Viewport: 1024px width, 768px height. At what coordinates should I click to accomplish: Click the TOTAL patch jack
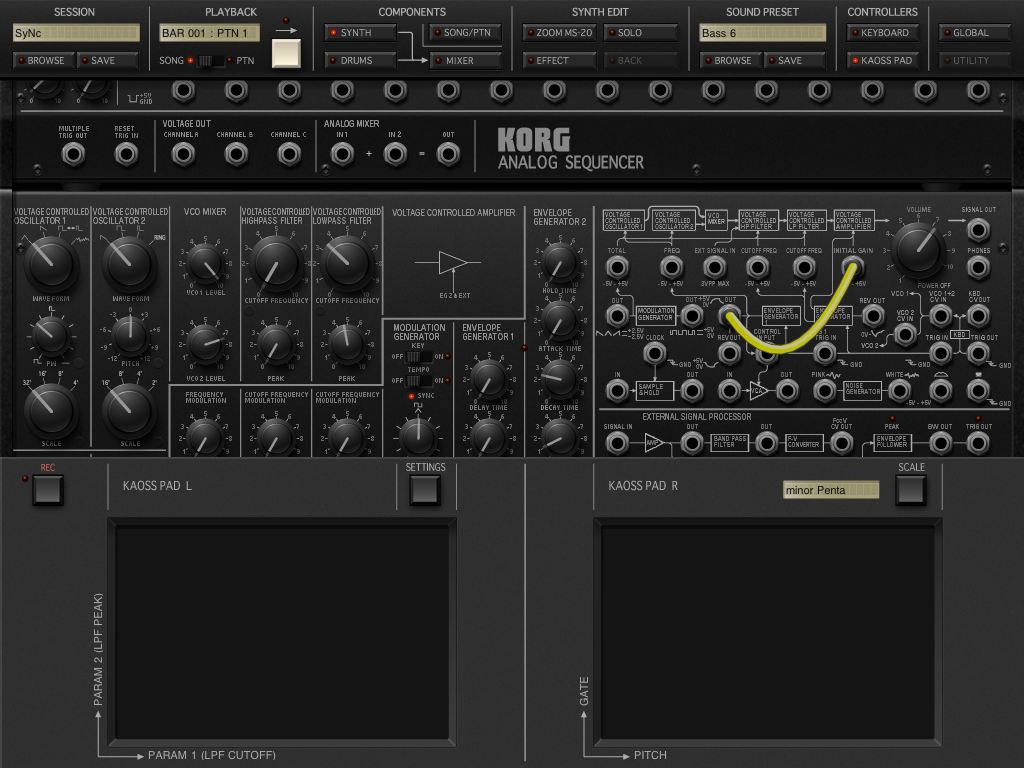tap(617, 267)
